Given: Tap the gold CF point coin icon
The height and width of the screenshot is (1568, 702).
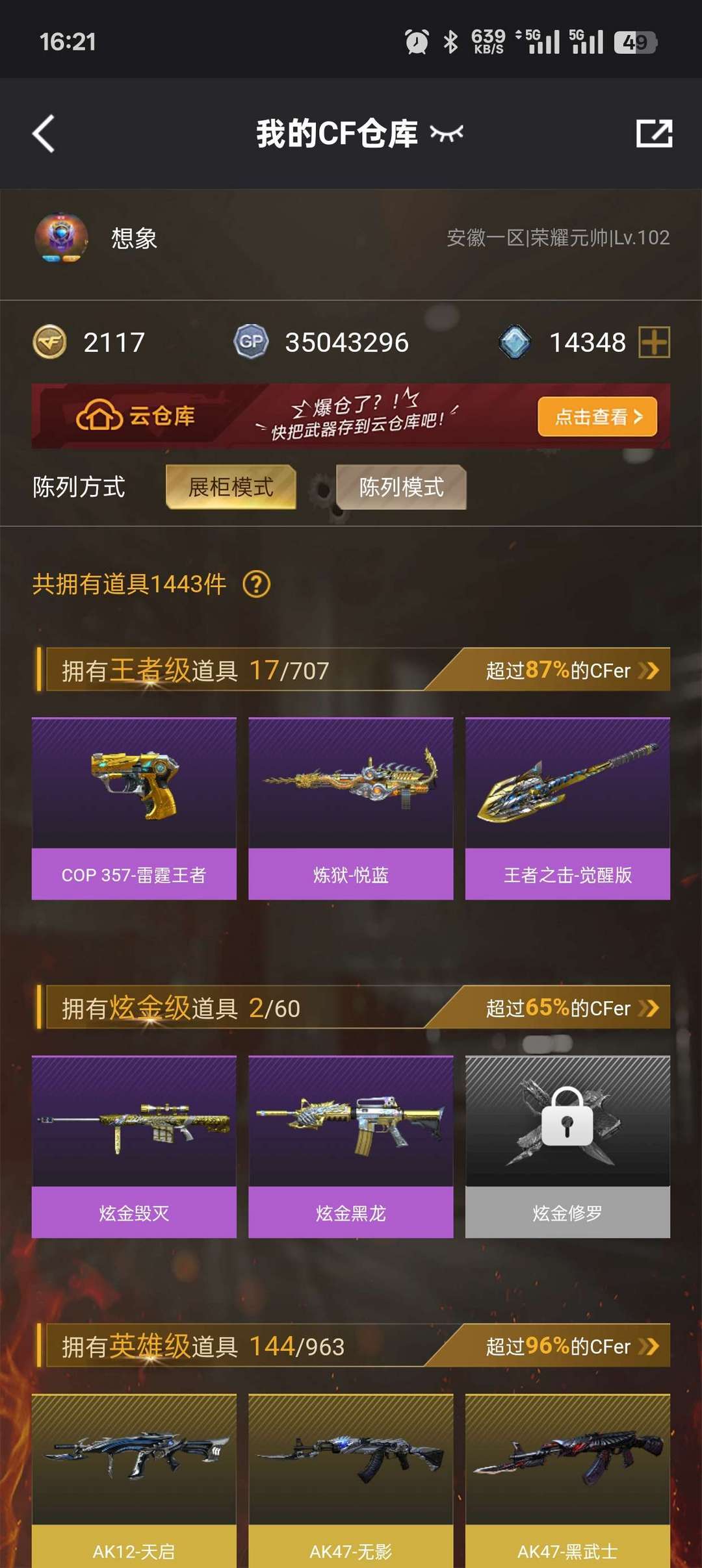Looking at the screenshot, I should pyautogui.click(x=49, y=342).
